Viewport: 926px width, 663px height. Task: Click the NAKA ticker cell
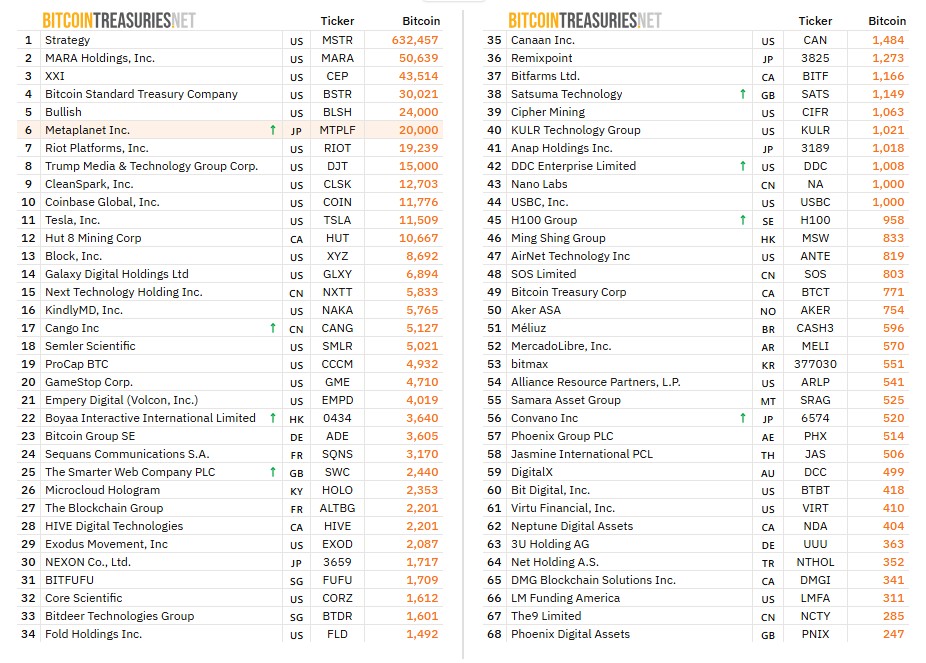pyautogui.click(x=337, y=310)
